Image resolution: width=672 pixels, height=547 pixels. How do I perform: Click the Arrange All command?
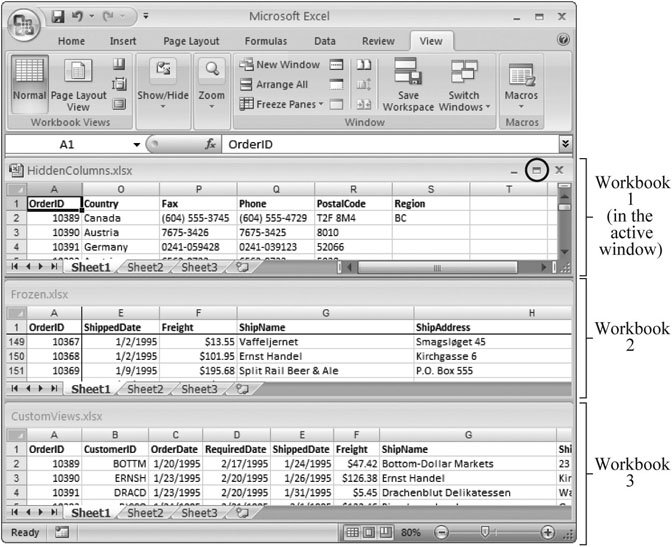tap(274, 85)
